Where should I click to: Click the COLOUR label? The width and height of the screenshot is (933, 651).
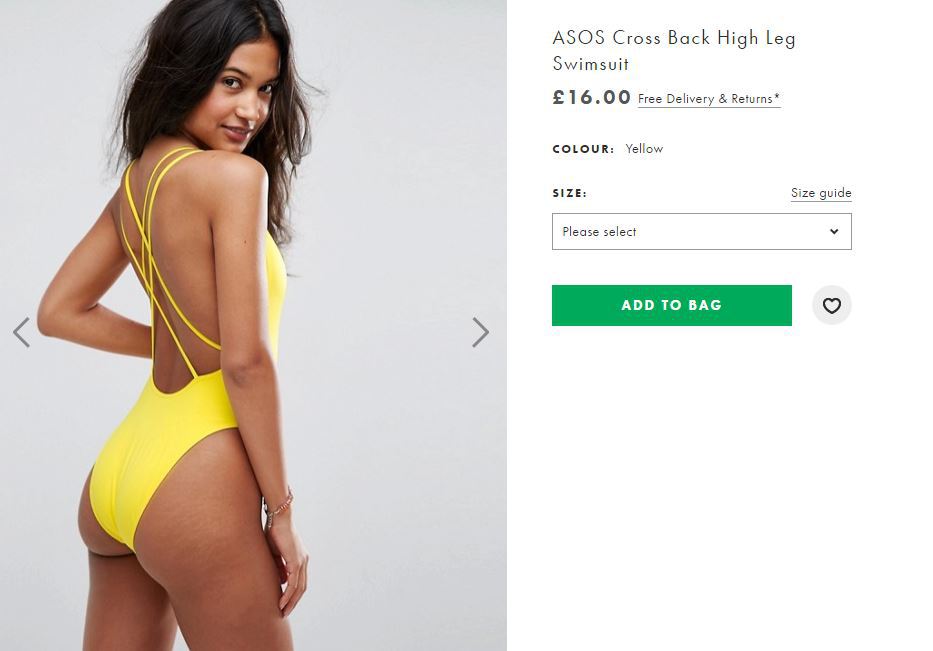point(583,149)
